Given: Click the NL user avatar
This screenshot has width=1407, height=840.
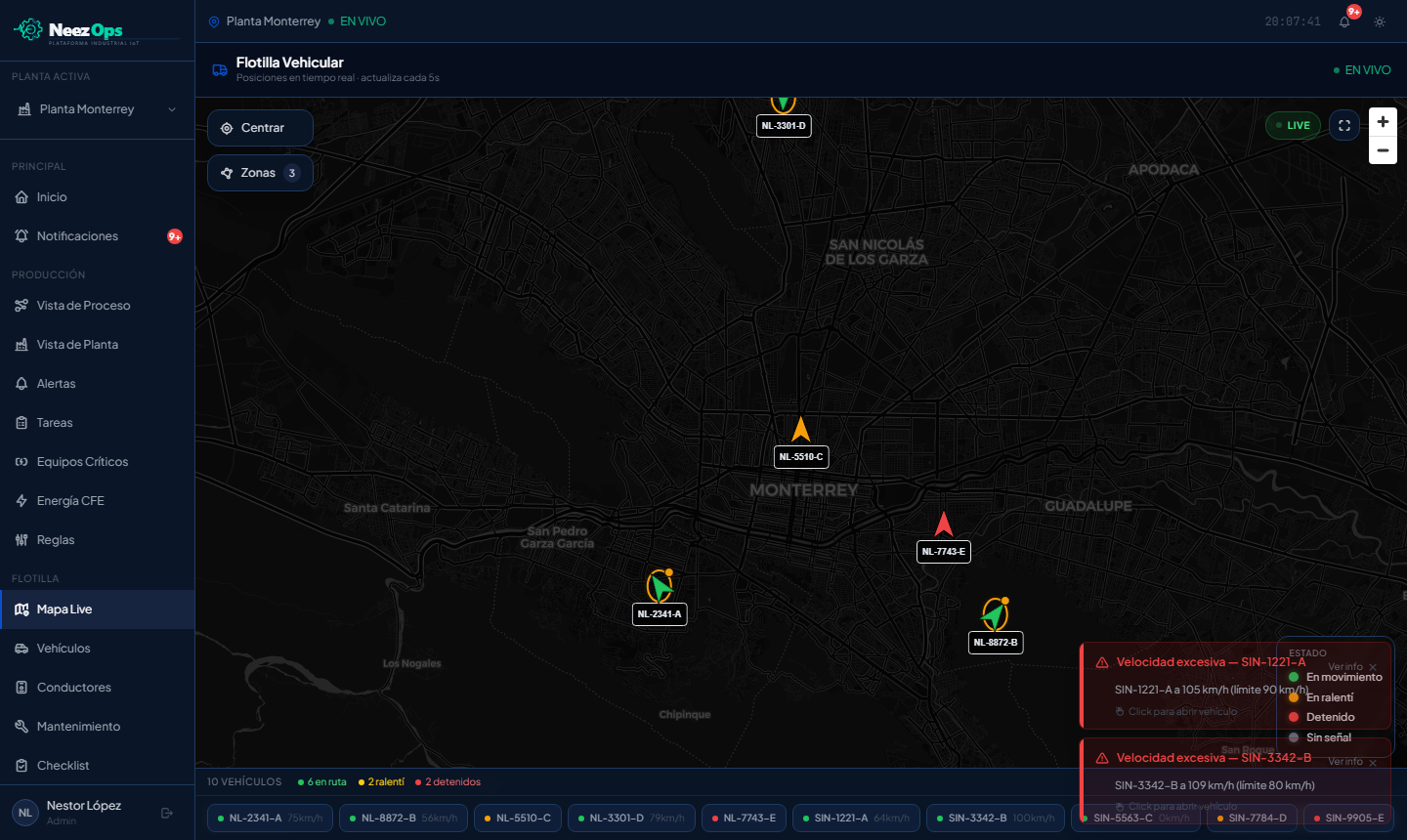Looking at the screenshot, I should point(25,813).
